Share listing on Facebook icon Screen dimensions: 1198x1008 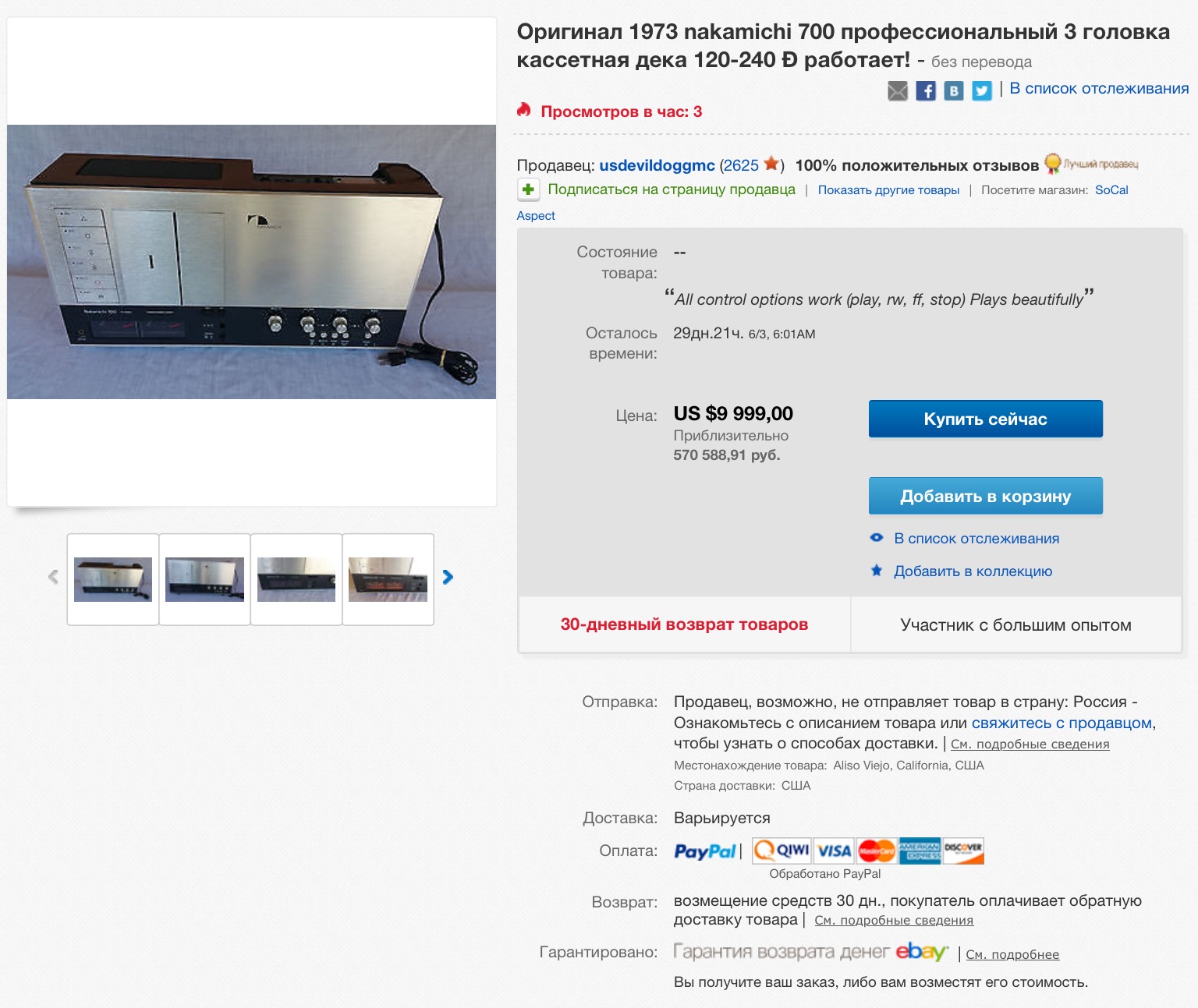click(926, 91)
